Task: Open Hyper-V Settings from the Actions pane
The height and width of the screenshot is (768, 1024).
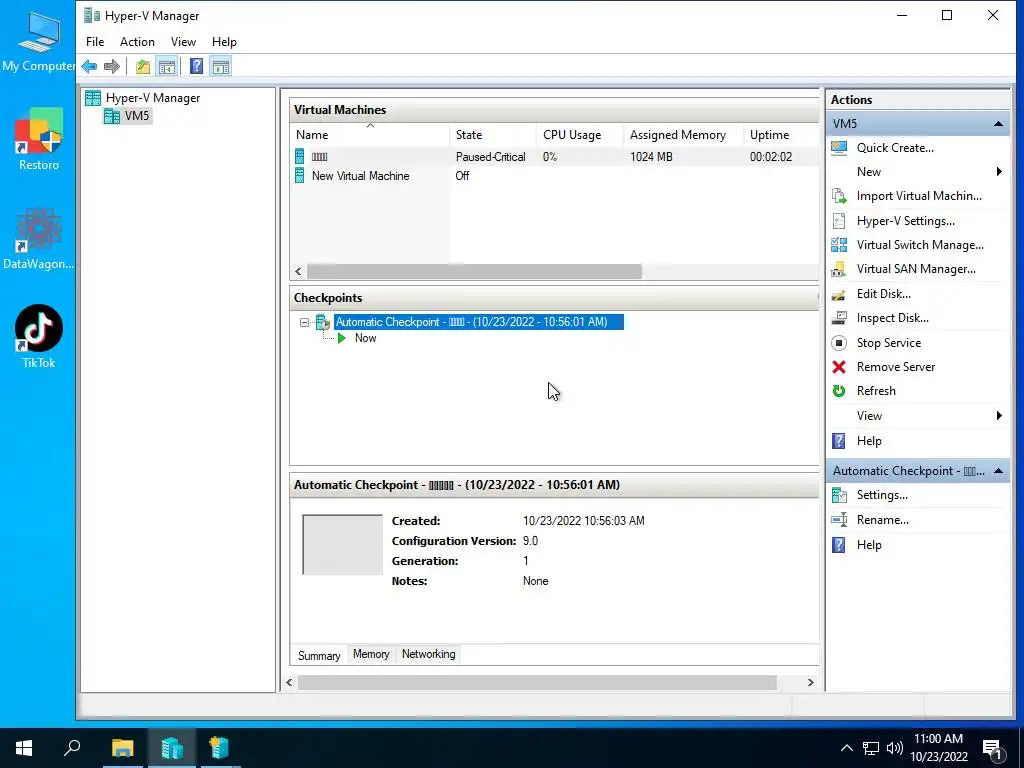Action: [905, 221]
